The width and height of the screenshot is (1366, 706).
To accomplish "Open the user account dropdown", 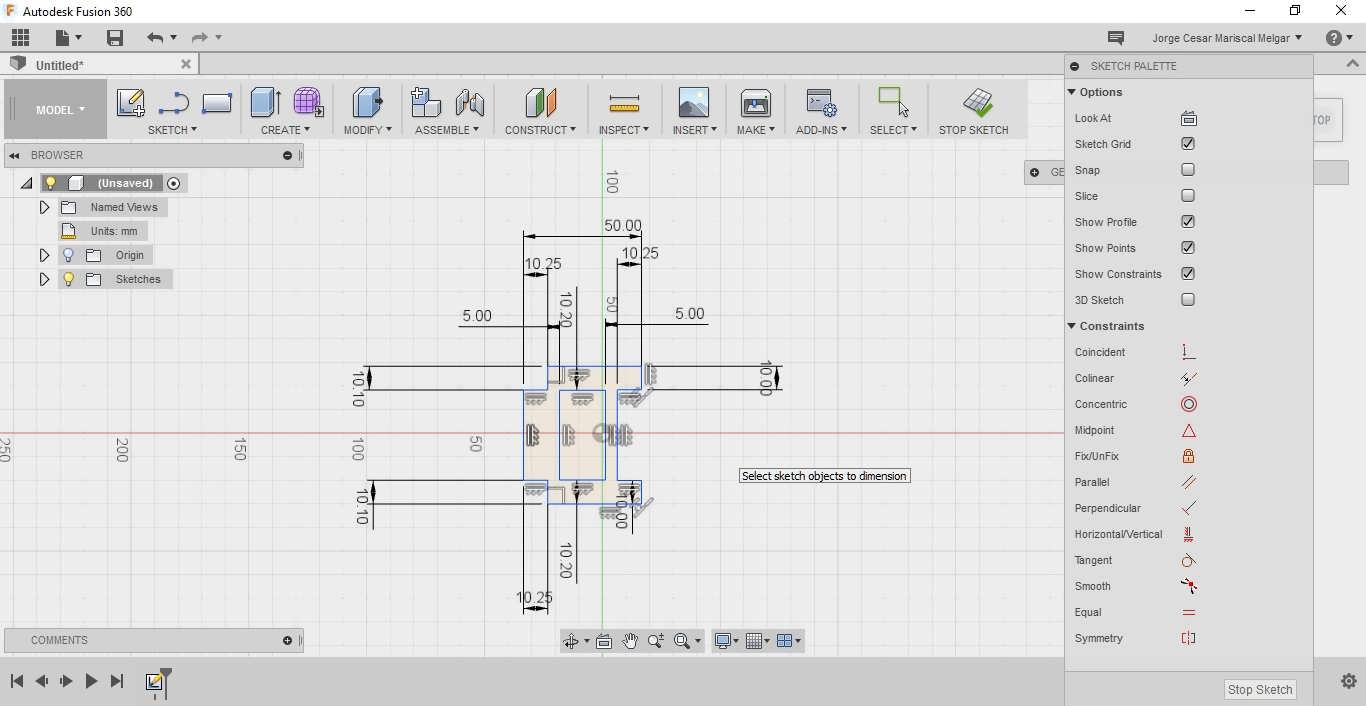I will (1227, 38).
